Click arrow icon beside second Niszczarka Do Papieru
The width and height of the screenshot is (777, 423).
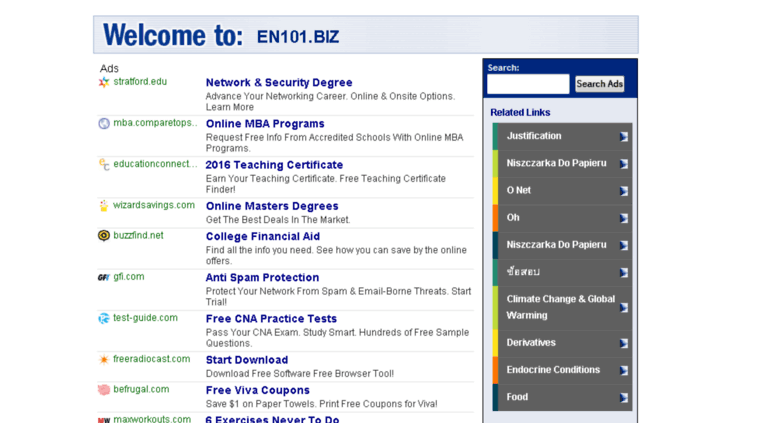623,246
